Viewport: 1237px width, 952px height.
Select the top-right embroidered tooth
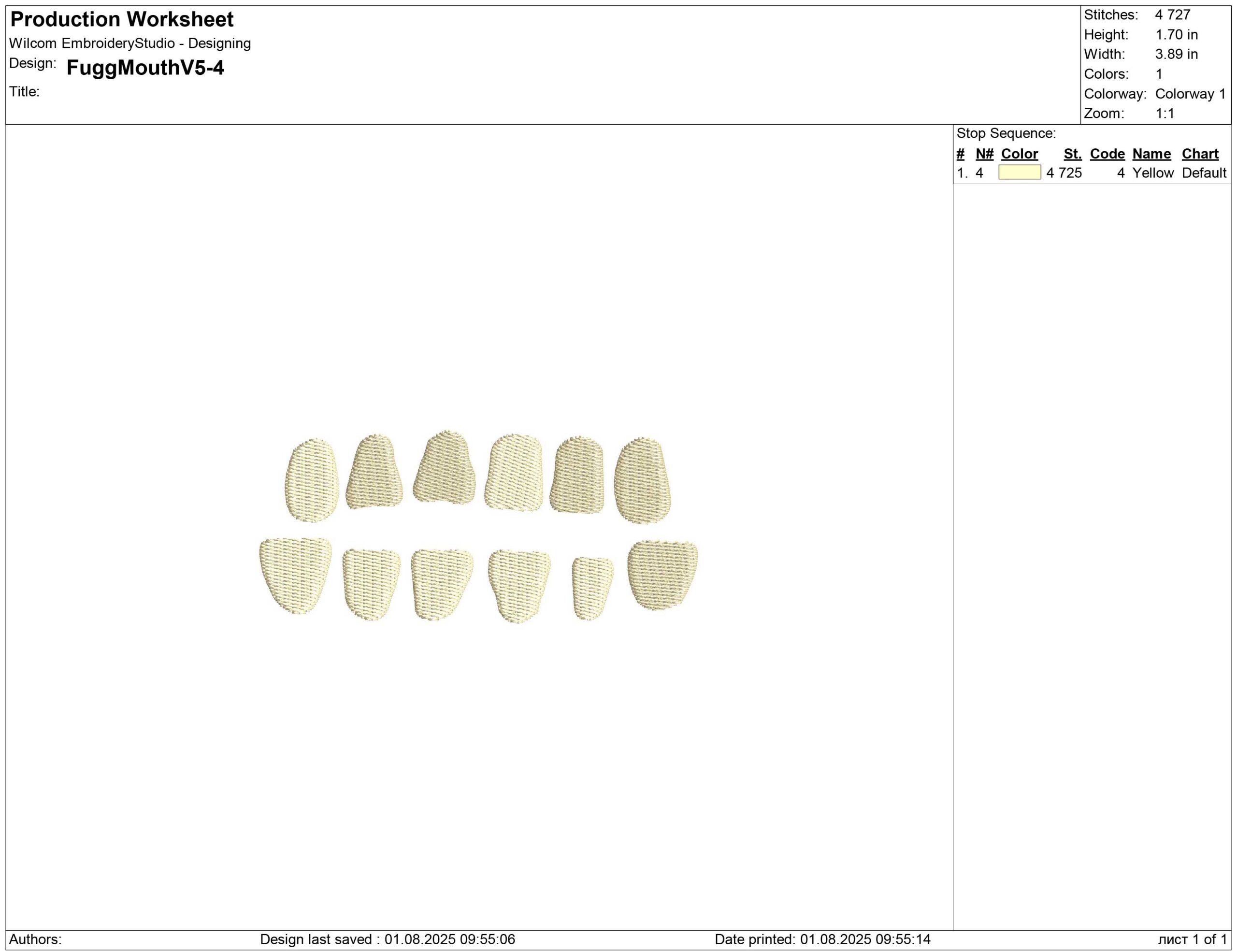pos(642,480)
